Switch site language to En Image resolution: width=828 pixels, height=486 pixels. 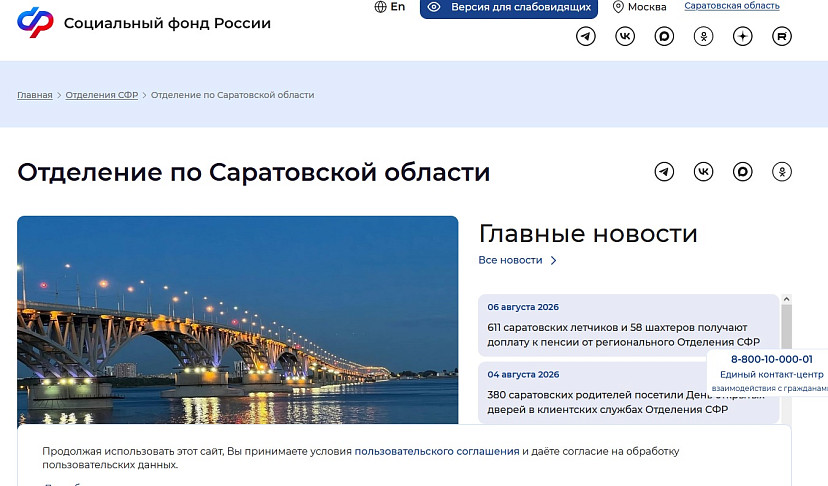pyautogui.click(x=390, y=7)
